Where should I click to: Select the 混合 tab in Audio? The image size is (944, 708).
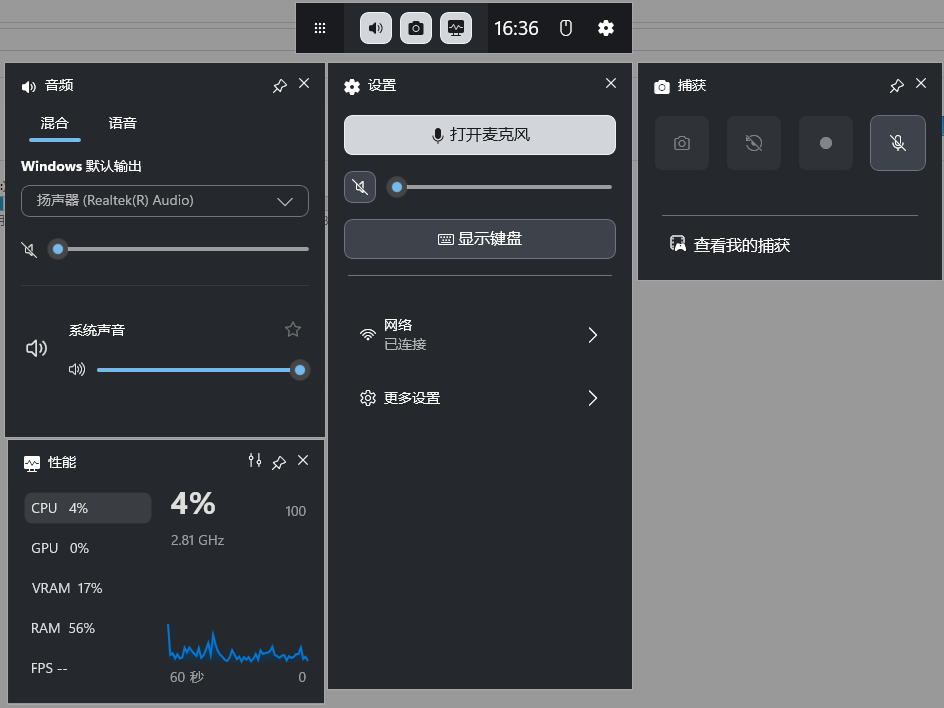pos(55,123)
